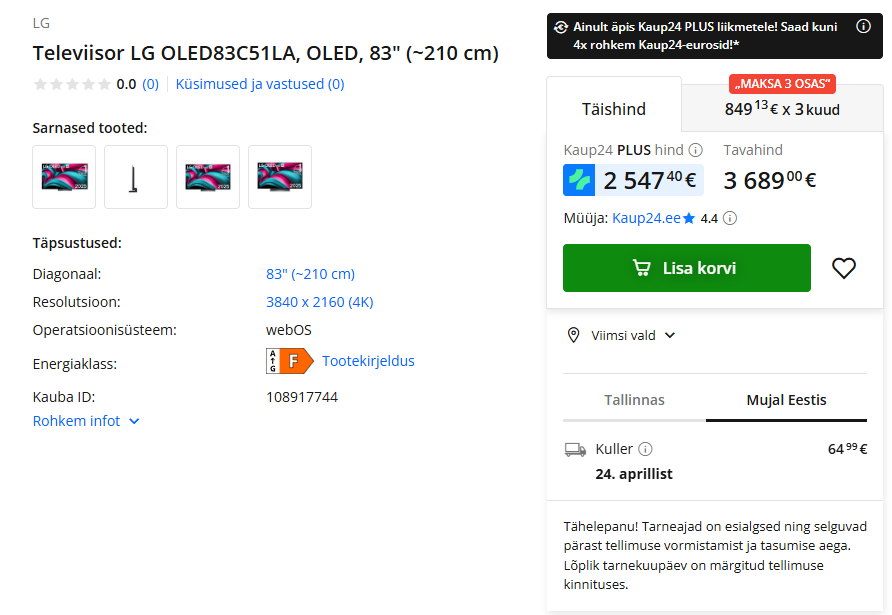Screen dimensions: 892x615
Task: Select the Mujal Eestis delivery tab
Action: (786, 400)
